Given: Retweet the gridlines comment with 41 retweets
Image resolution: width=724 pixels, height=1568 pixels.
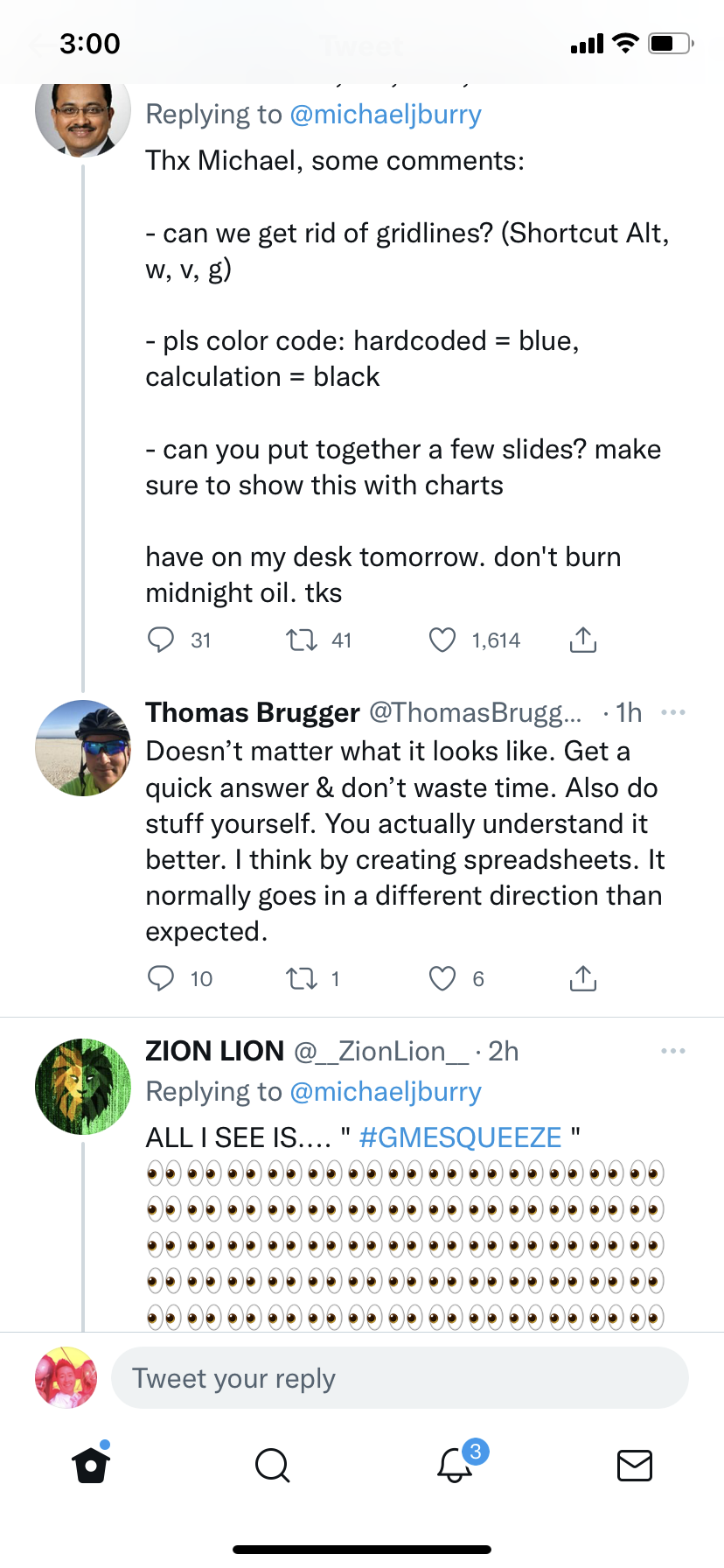Looking at the screenshot, I should [x=302, y=640].
